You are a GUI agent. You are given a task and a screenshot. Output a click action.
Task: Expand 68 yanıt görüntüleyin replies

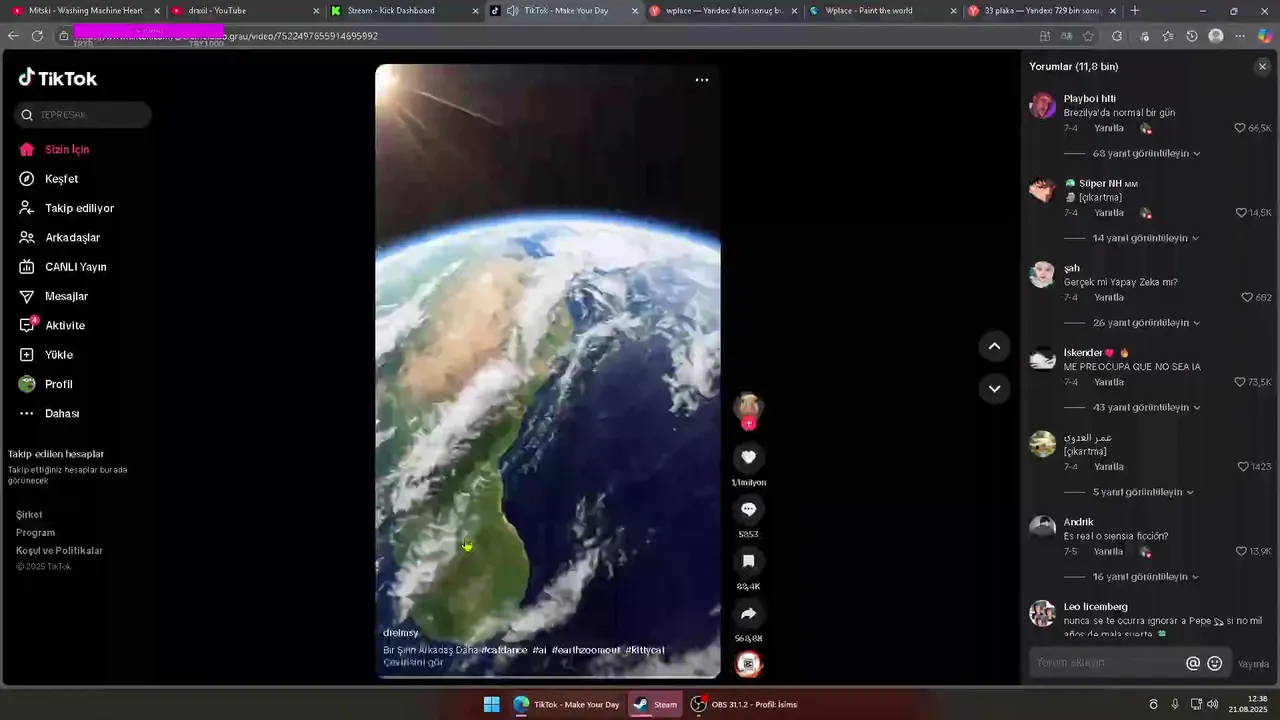point(1146,154)
